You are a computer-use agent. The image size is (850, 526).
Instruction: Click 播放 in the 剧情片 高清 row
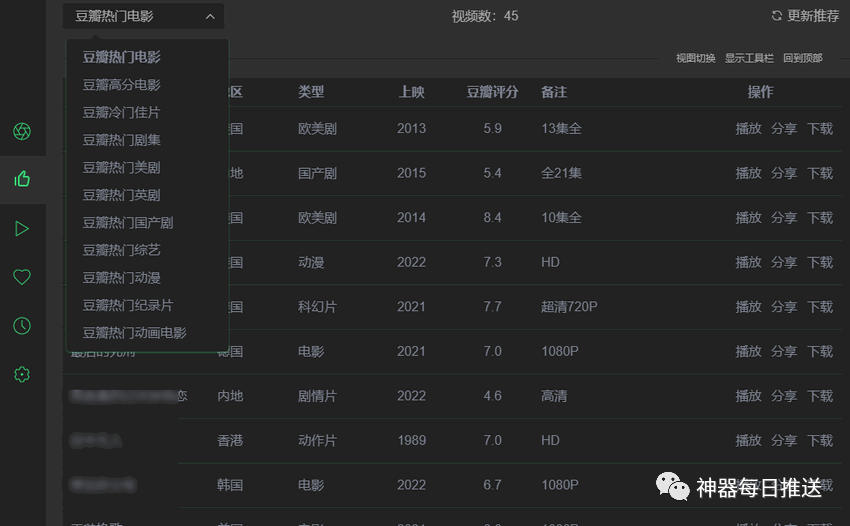coord(749,396)
